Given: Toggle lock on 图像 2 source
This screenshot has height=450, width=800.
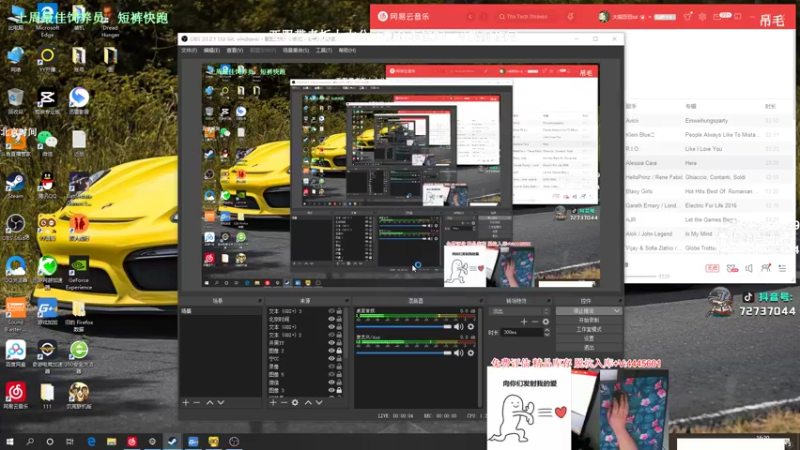Looking at the screenshot, I should 339,351.
